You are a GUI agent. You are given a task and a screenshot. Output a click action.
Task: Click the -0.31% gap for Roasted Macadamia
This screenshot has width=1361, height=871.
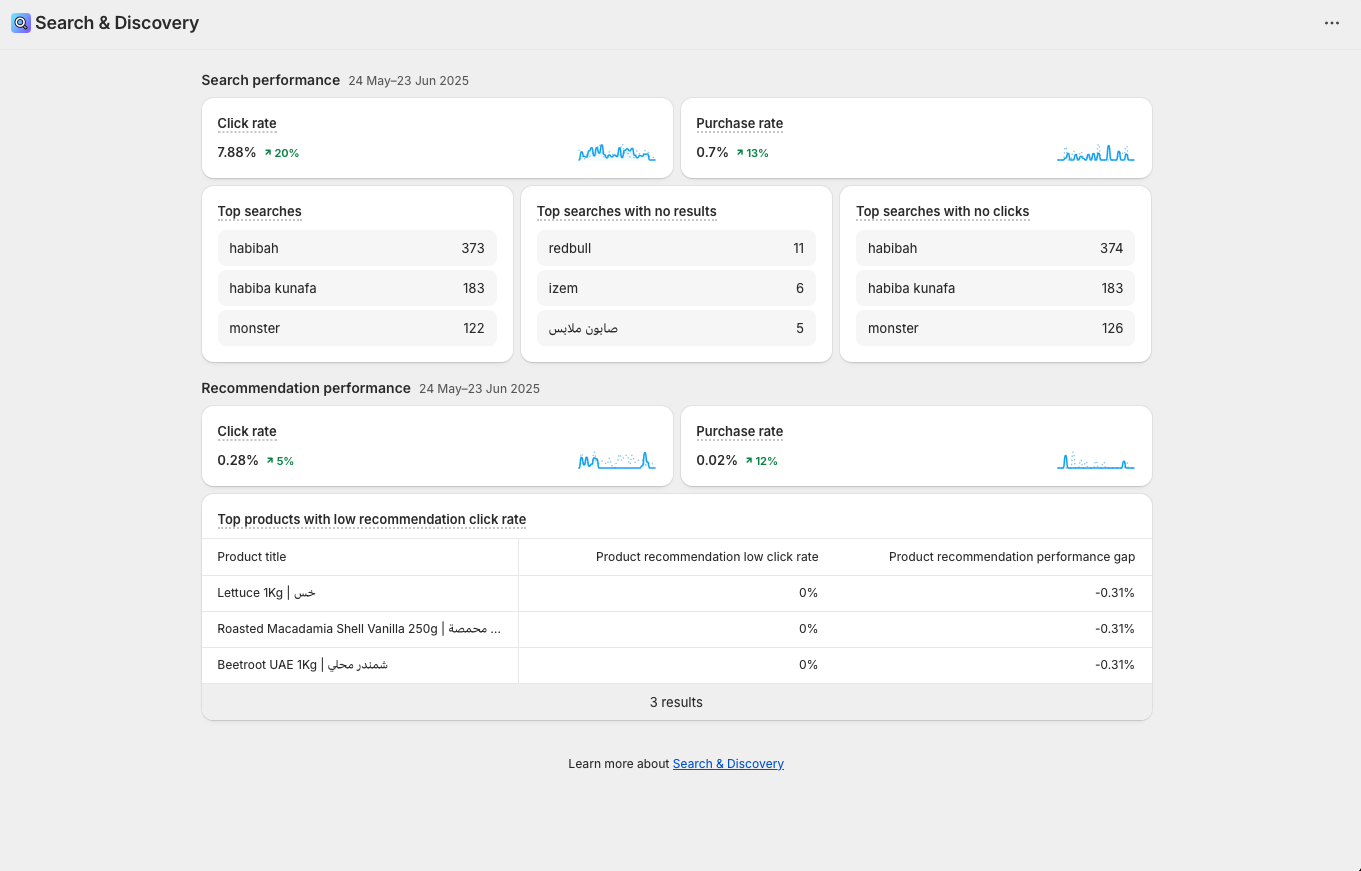click(x=1115, y=629)
